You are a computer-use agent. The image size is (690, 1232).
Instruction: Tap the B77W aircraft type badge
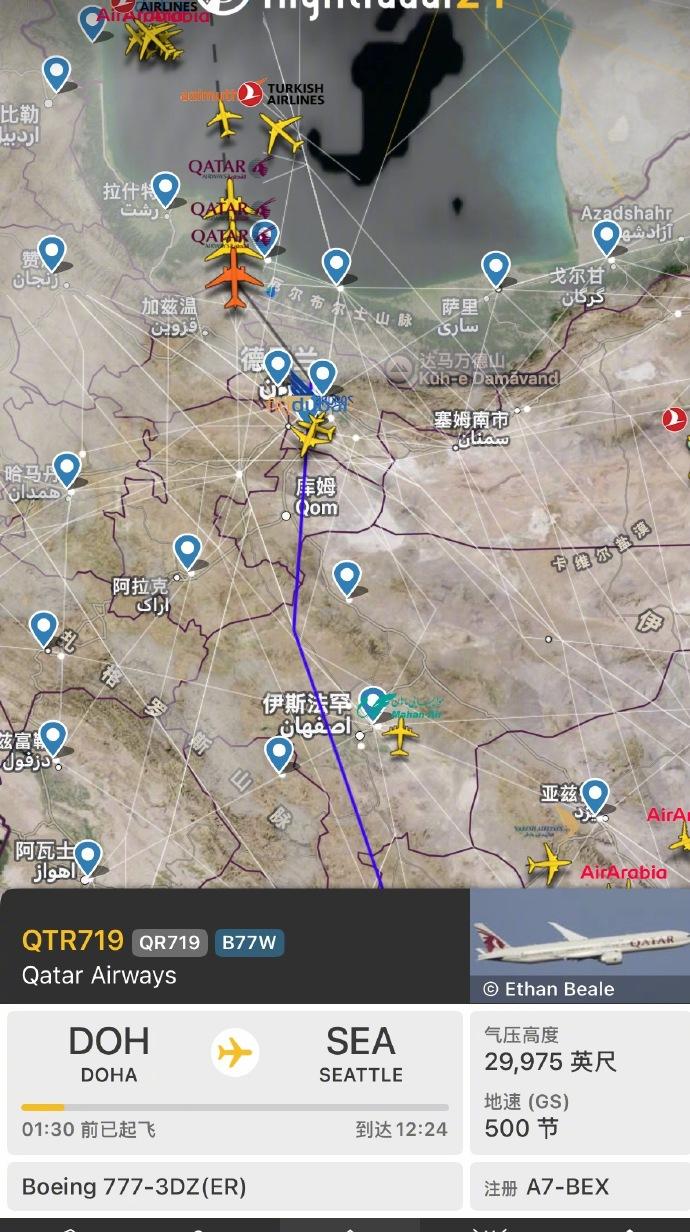[249, 942]
